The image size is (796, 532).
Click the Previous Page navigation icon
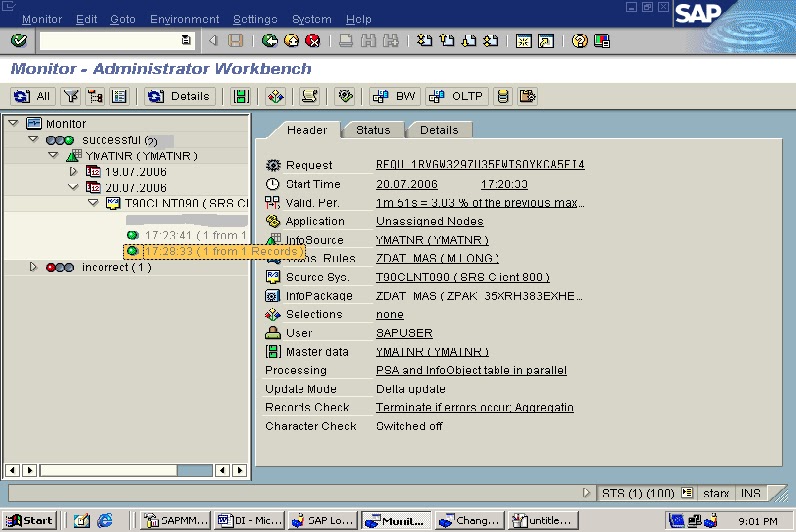point(447,41)
